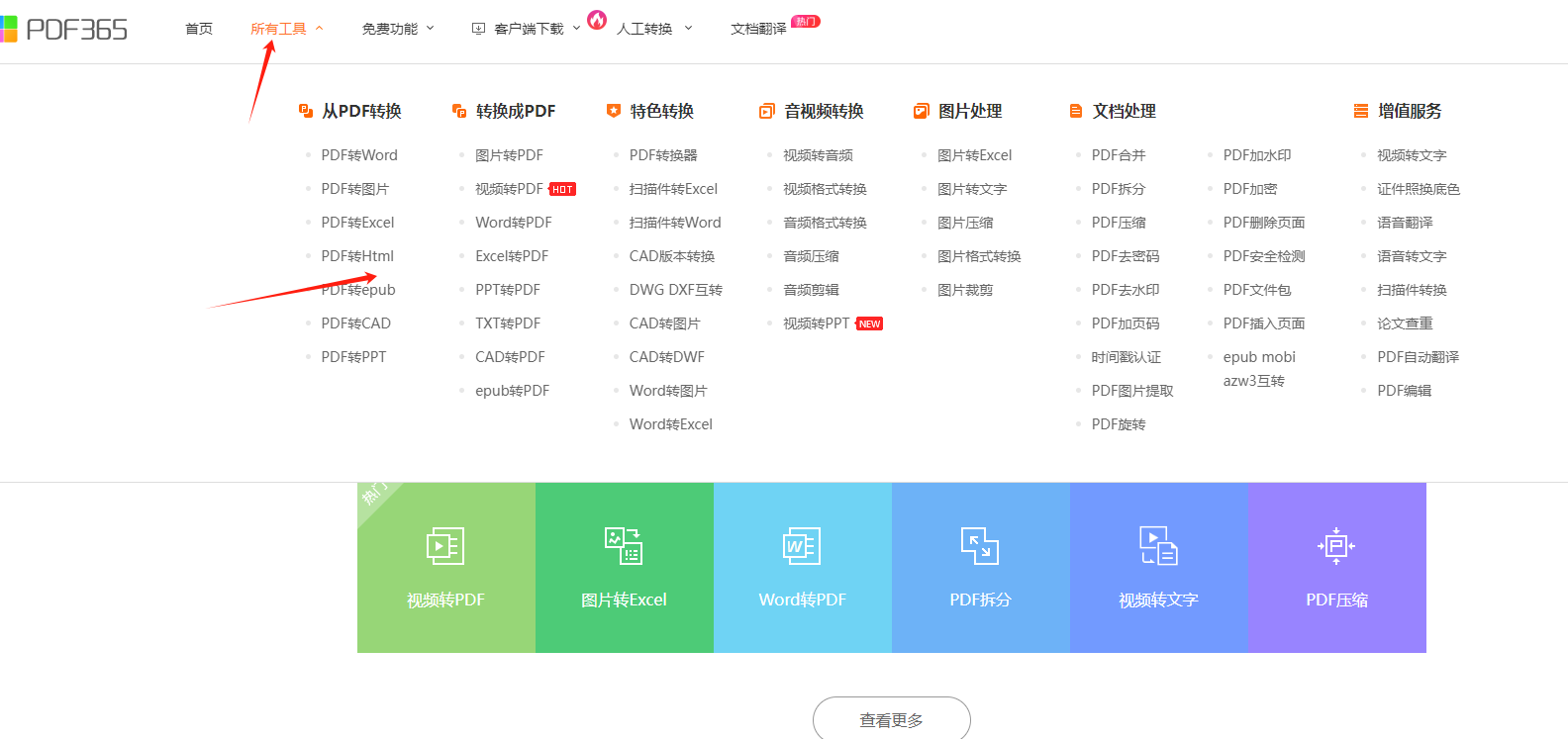Click the 视频转文字 tile icon

[1158, 546]
